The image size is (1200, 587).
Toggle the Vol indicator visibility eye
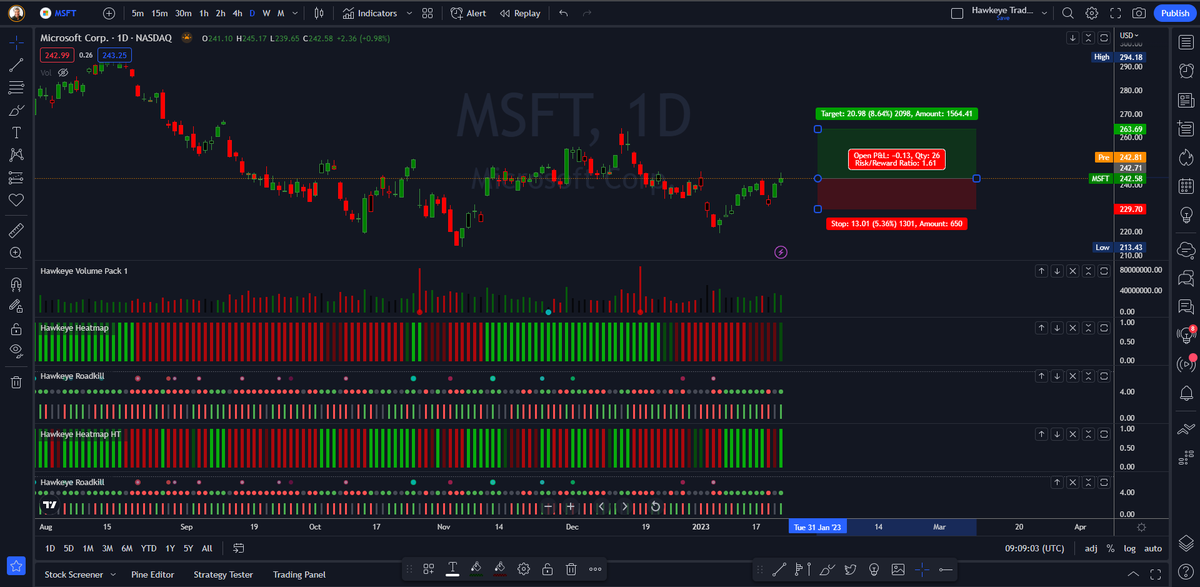click(x=63, y=73)
